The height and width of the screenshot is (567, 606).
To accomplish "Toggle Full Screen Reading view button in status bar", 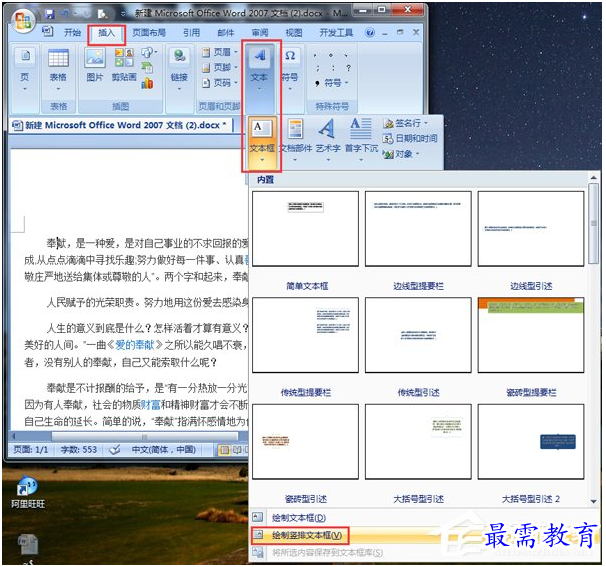I will coord(237,450).
